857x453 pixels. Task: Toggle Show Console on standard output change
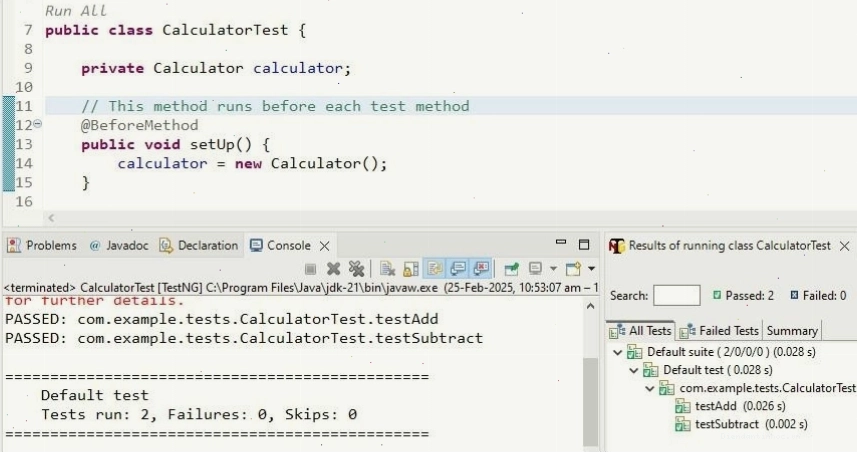(x=458, y=269)
